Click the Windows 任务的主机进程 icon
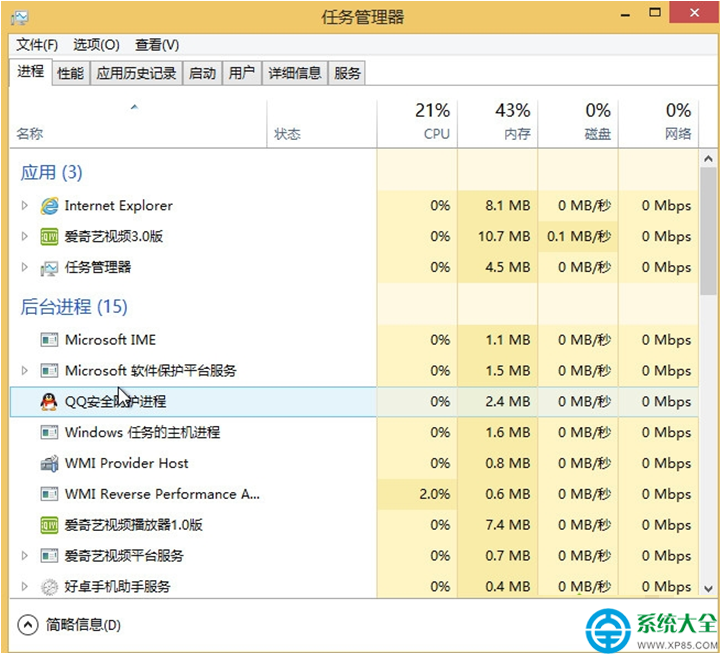Image resolution: width=720 pixels, height=656 pixels. coord(49,432)
